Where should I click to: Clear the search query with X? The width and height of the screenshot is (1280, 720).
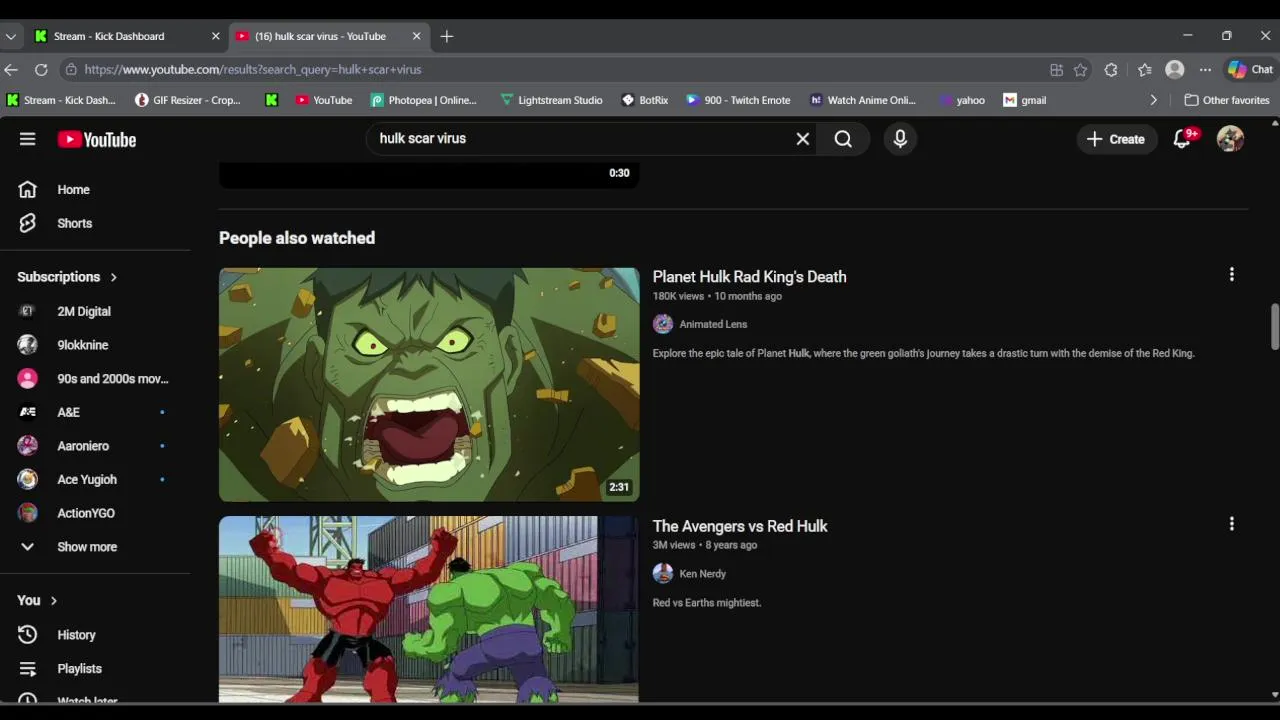pyautogui.click(x=802, y=139)
